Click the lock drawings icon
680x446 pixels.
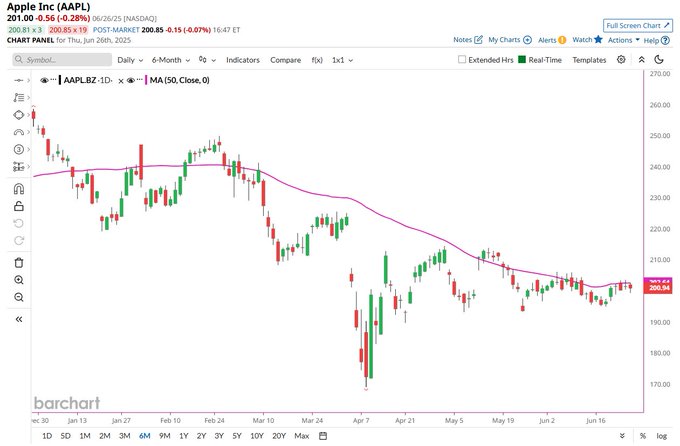(x=18, y=205)
